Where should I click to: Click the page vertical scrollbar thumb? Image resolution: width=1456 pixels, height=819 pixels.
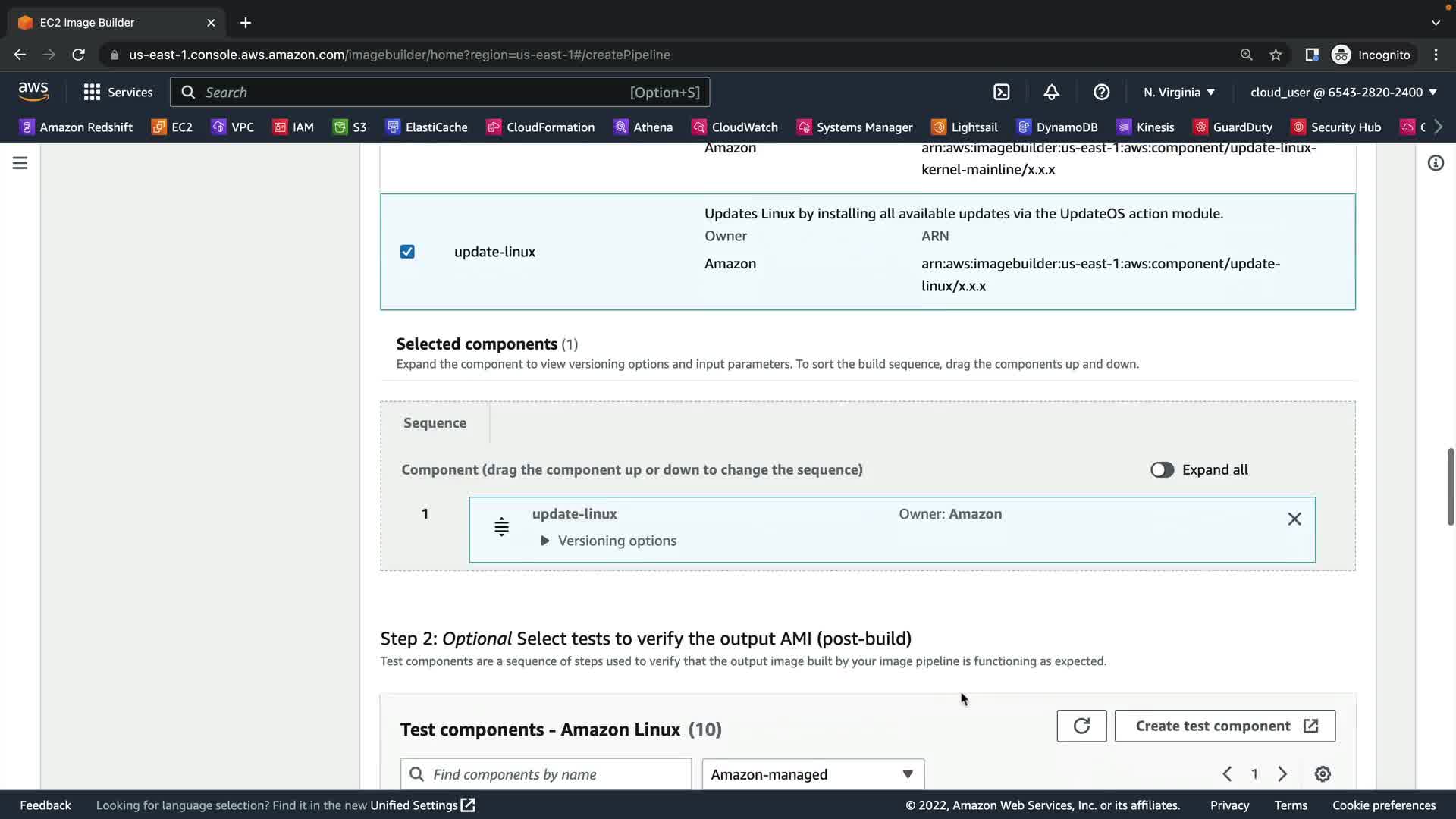click(x=1450, y=485)
